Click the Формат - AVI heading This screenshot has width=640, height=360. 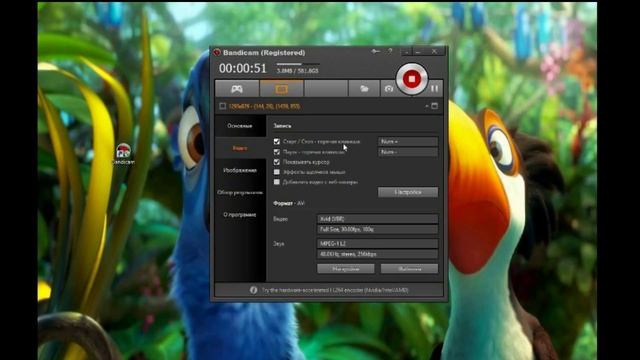click(x=289, y=203)
